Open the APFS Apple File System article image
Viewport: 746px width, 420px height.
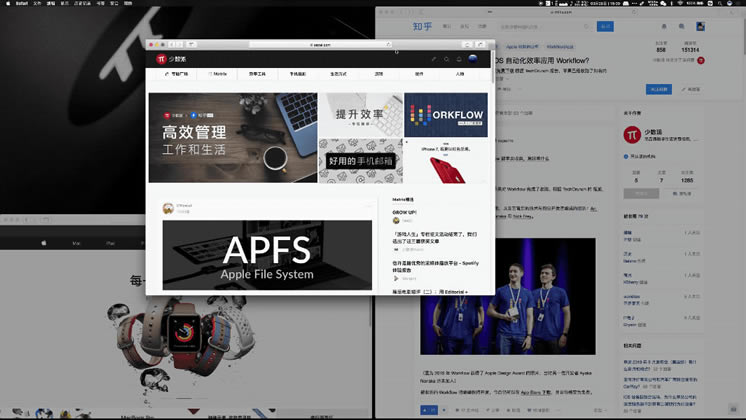pyautogui.click(x=267, y=255)
